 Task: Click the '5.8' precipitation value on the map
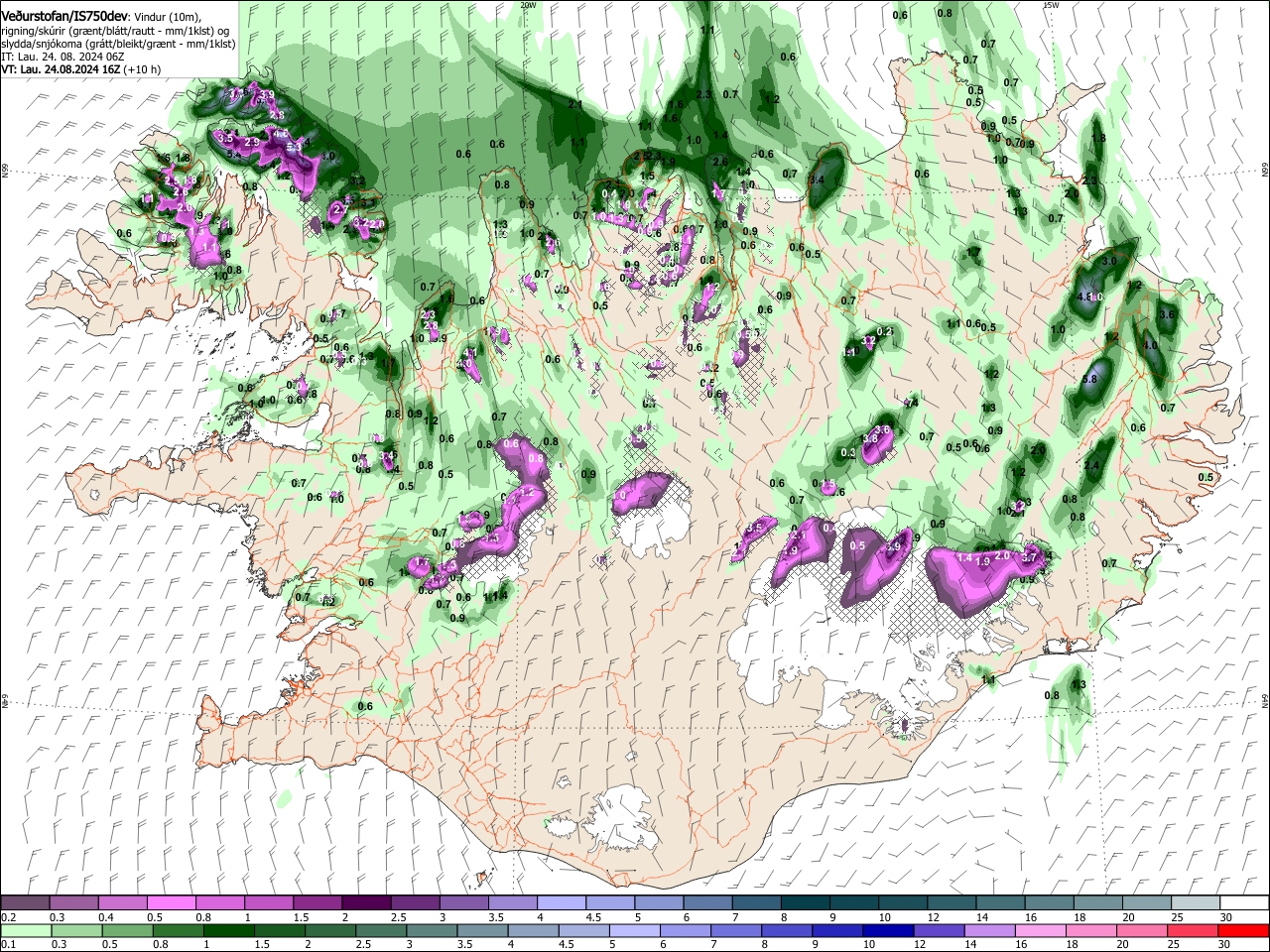point(1089,379)
